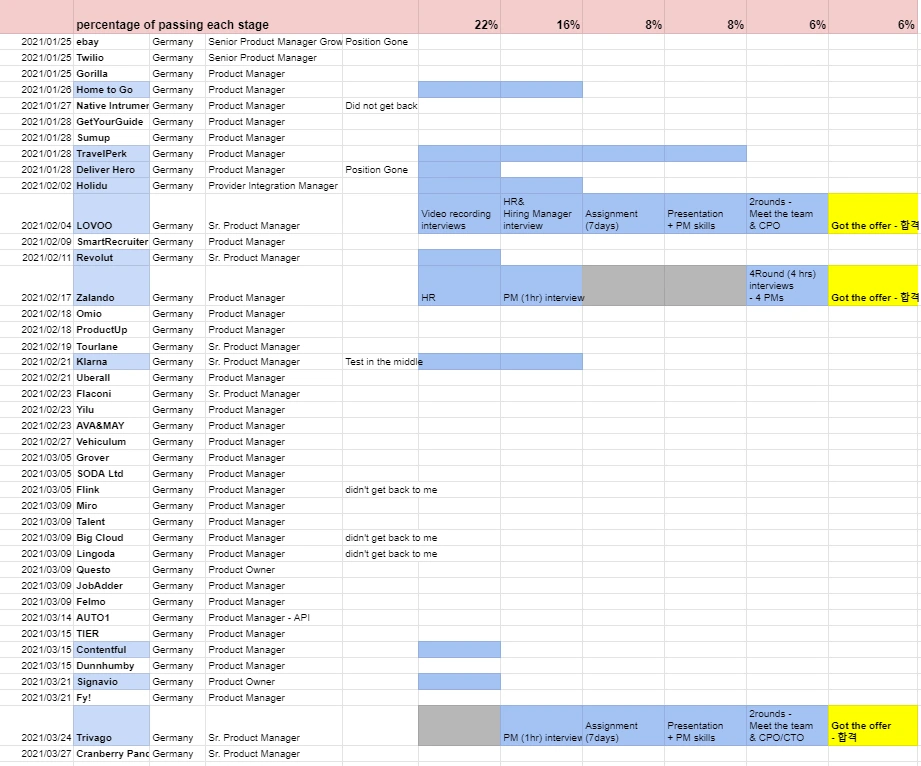Click 'HR& Hiring Manager interview' cell
Screen dimensions: 921x766
pyautogui.click(x=542, y=213)
